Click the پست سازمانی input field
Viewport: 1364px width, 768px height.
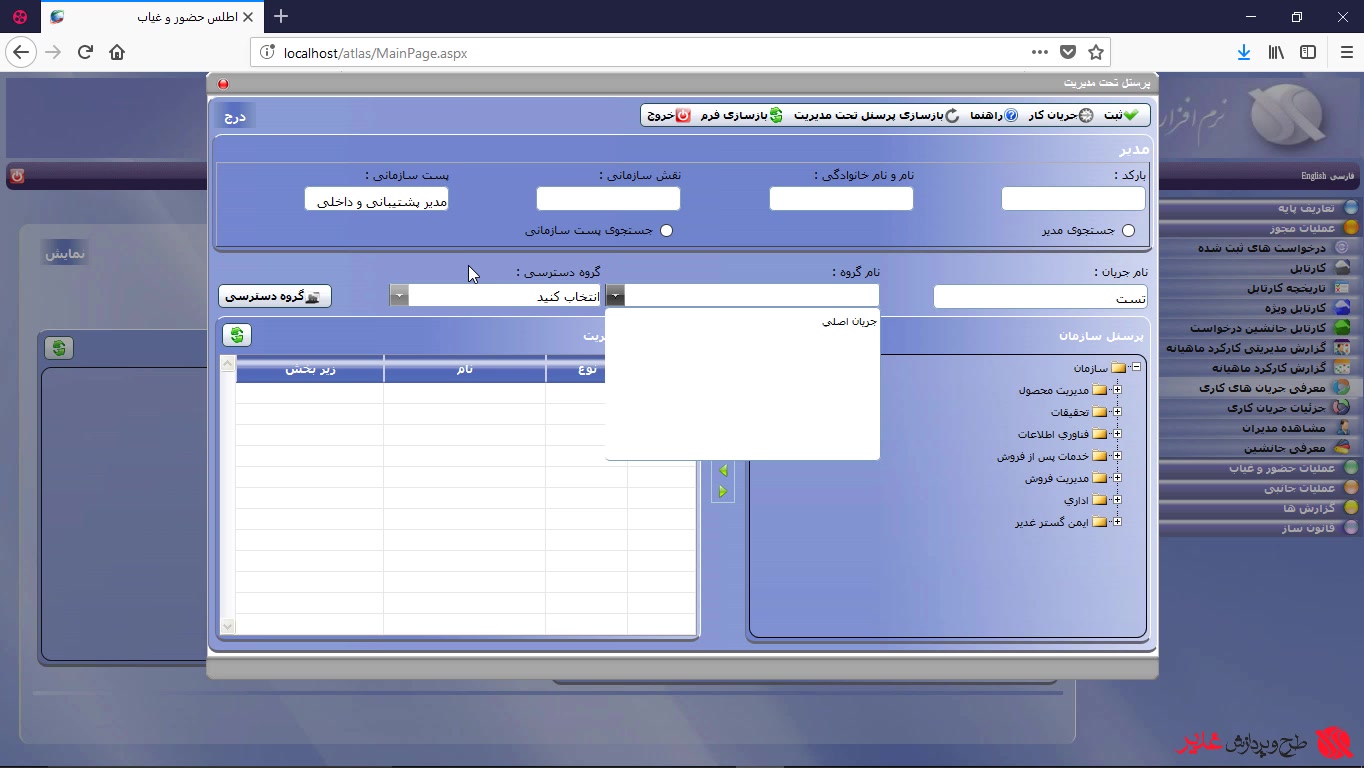tap(376, 199)
